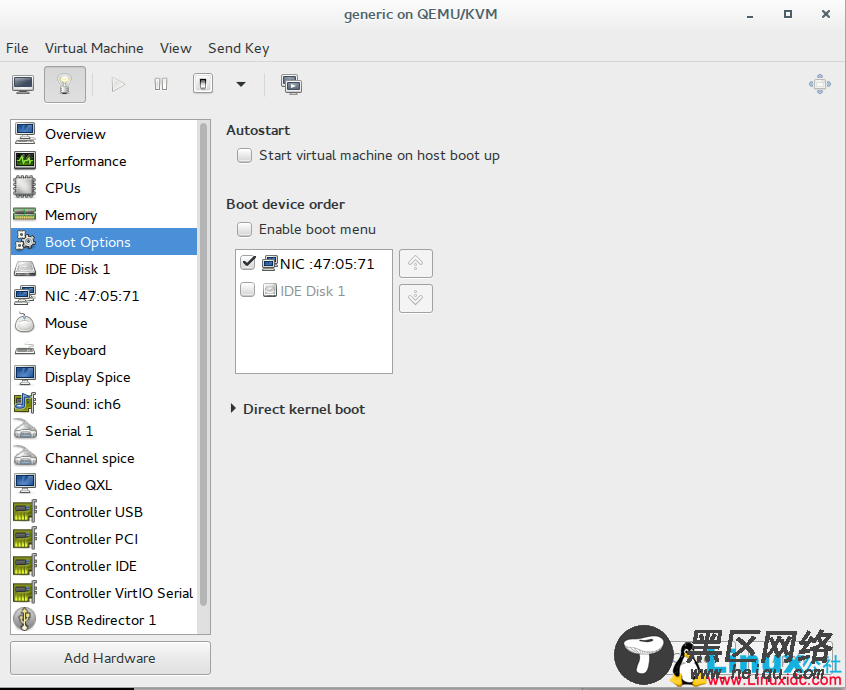Select Display Spice in sidebar

point(104,377)
